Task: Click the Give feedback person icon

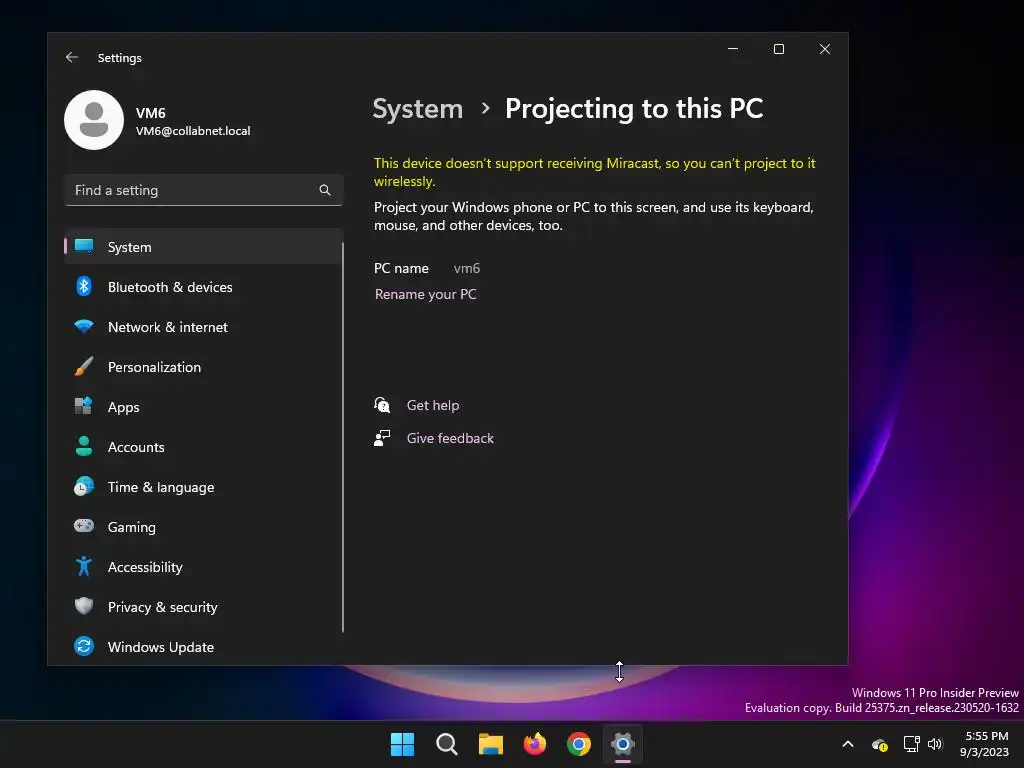Action: click(382, 438)
